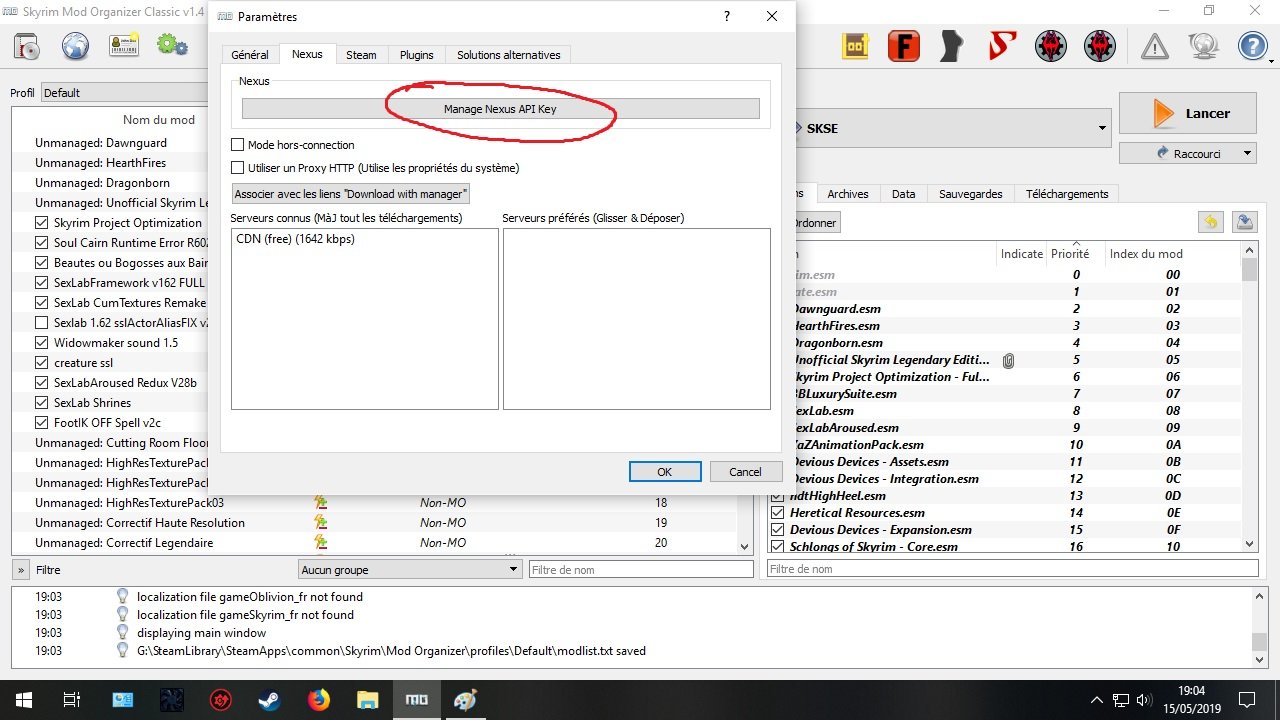This screenshot has width=1280, height=720.
Task: Click the plugin list Filtre de nom field
Action: [x=1013, y=569]
